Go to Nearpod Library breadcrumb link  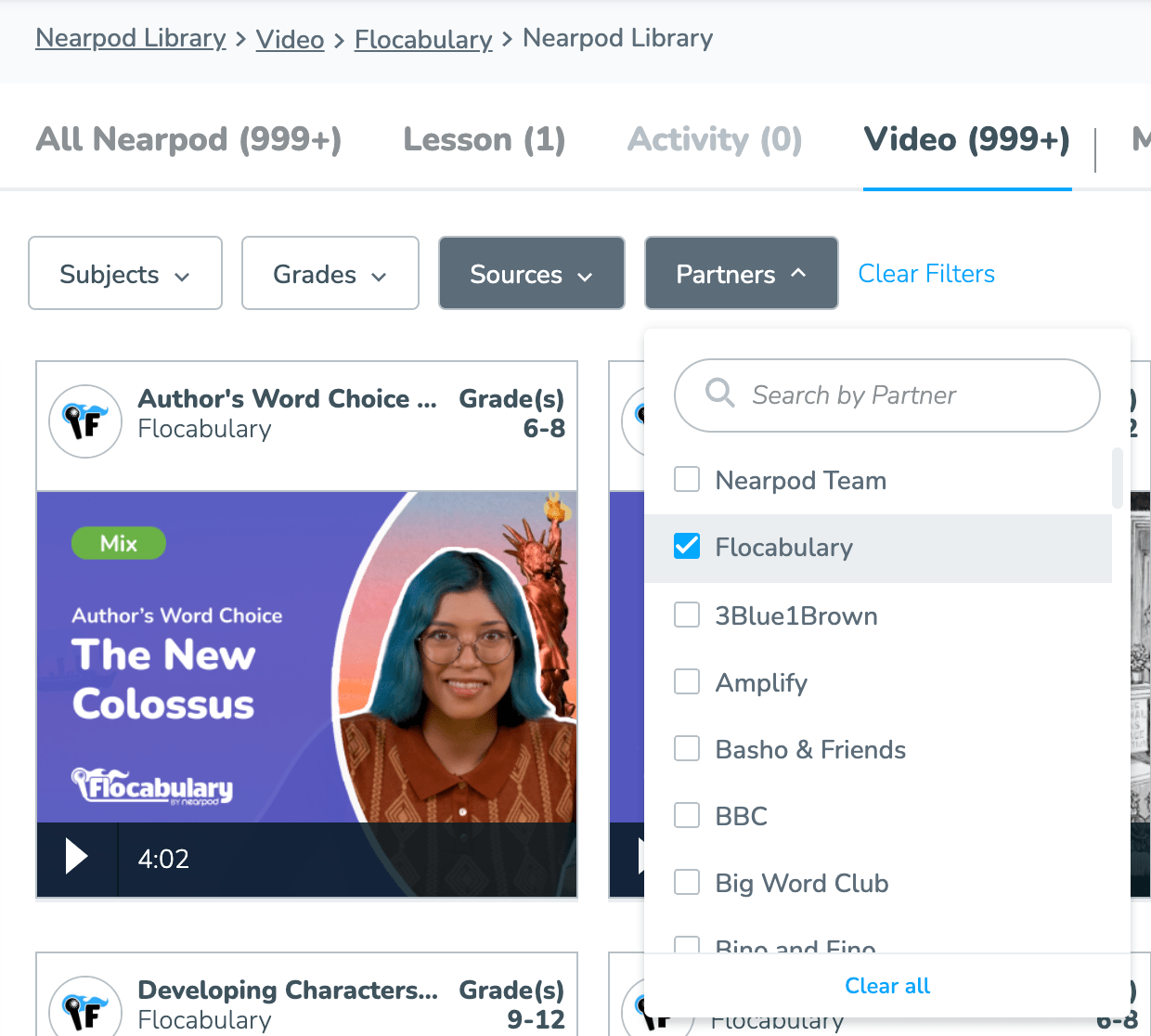coord(131,38)
